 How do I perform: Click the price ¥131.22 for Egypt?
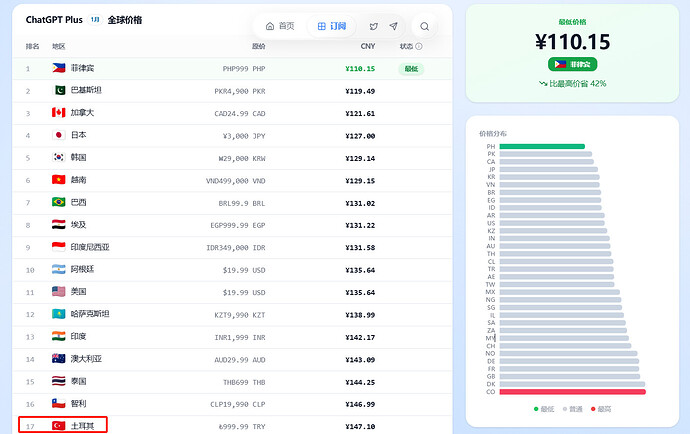pyautogui.click(x=360, y=225)
